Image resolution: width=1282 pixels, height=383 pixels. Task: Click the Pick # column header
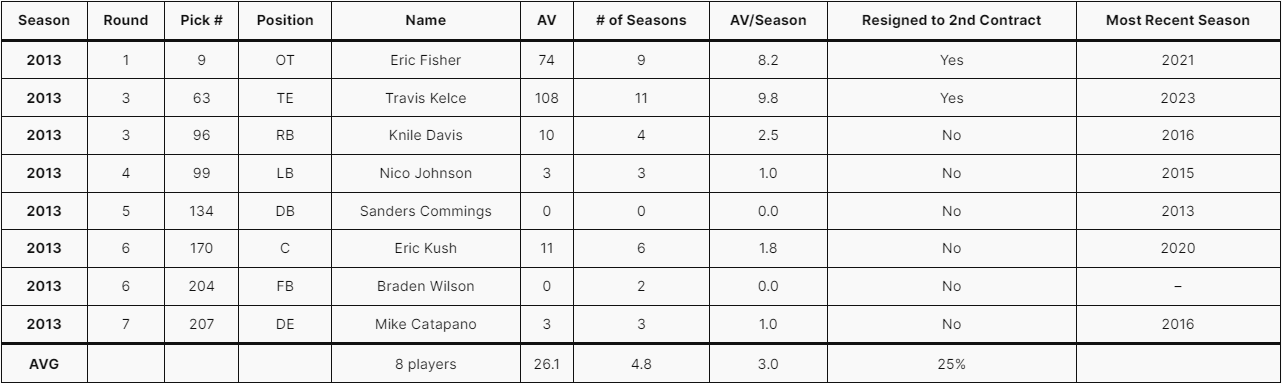pos(203,20)
